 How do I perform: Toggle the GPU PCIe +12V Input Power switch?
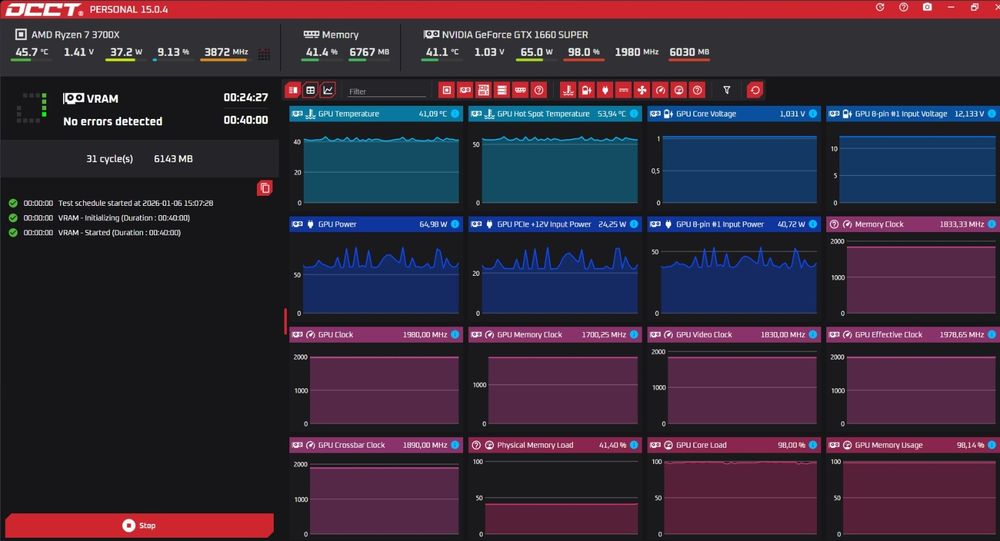coord(634,224)
